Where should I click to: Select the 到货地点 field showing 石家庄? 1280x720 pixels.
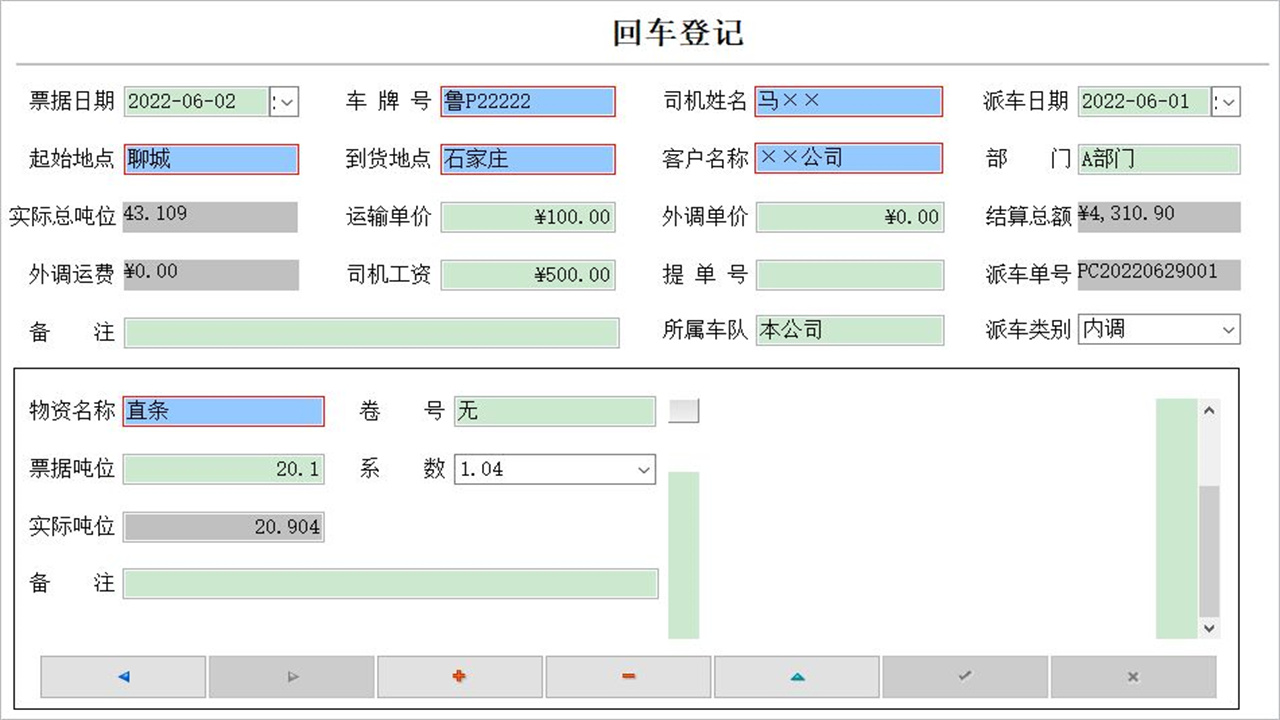tap(527, 158)
